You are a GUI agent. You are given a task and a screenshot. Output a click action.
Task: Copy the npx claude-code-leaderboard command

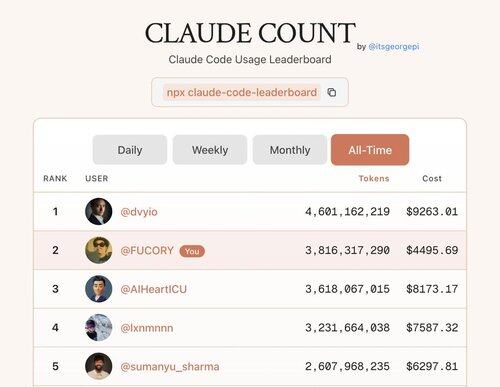pos(331,92)
